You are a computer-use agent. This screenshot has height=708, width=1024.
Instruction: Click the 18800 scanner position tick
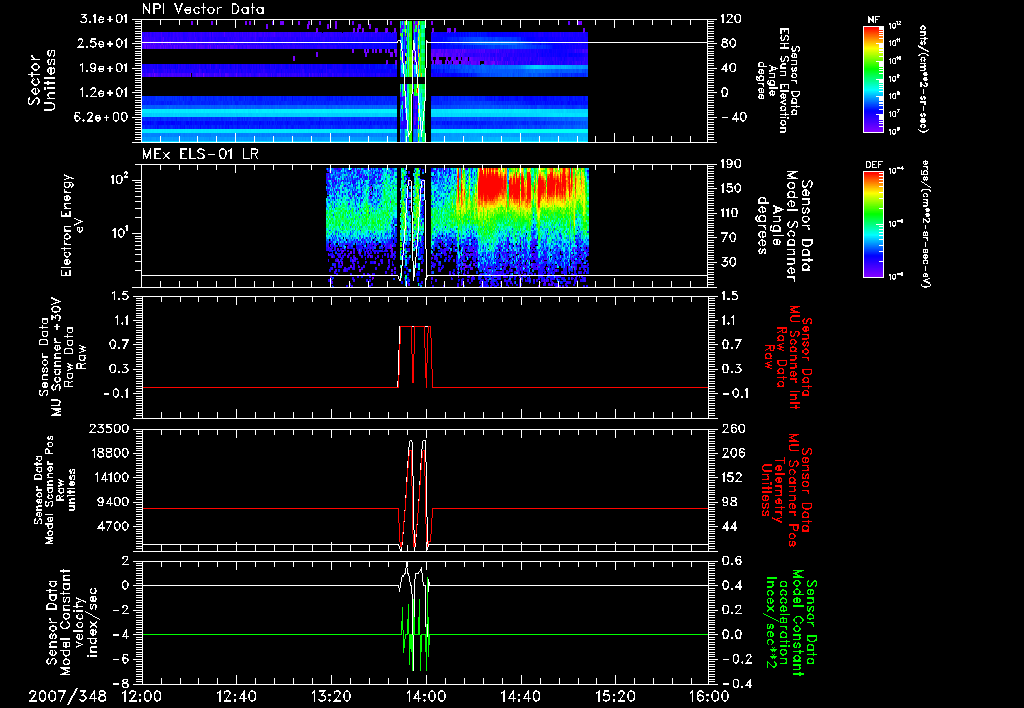(111, 453)
